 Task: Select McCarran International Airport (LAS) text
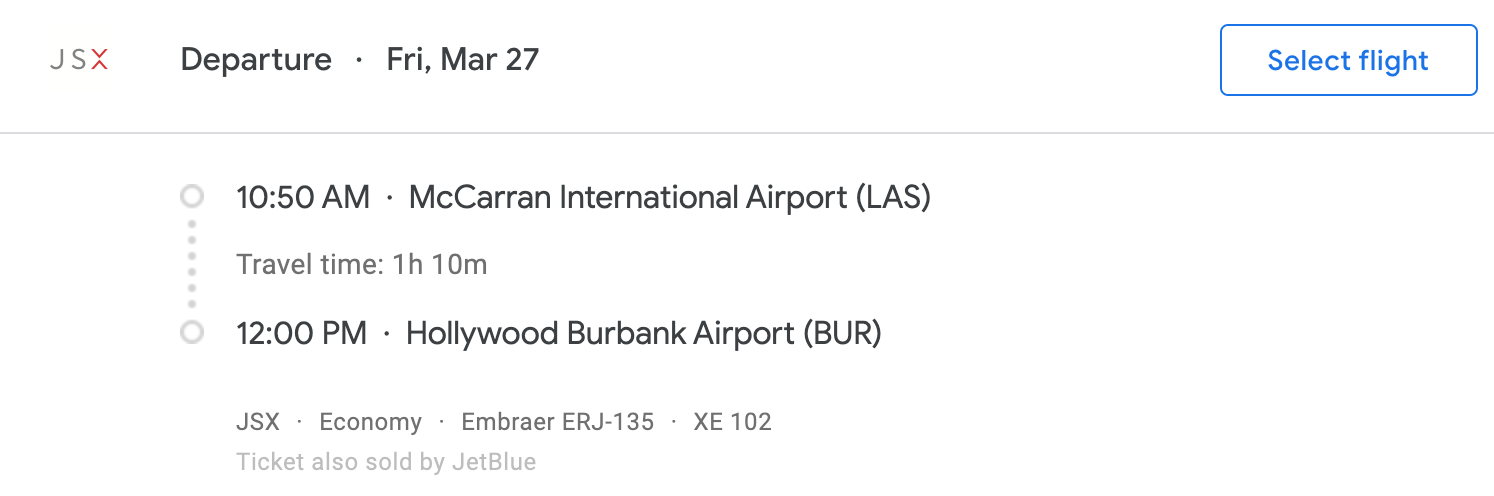tap(669, 198)
